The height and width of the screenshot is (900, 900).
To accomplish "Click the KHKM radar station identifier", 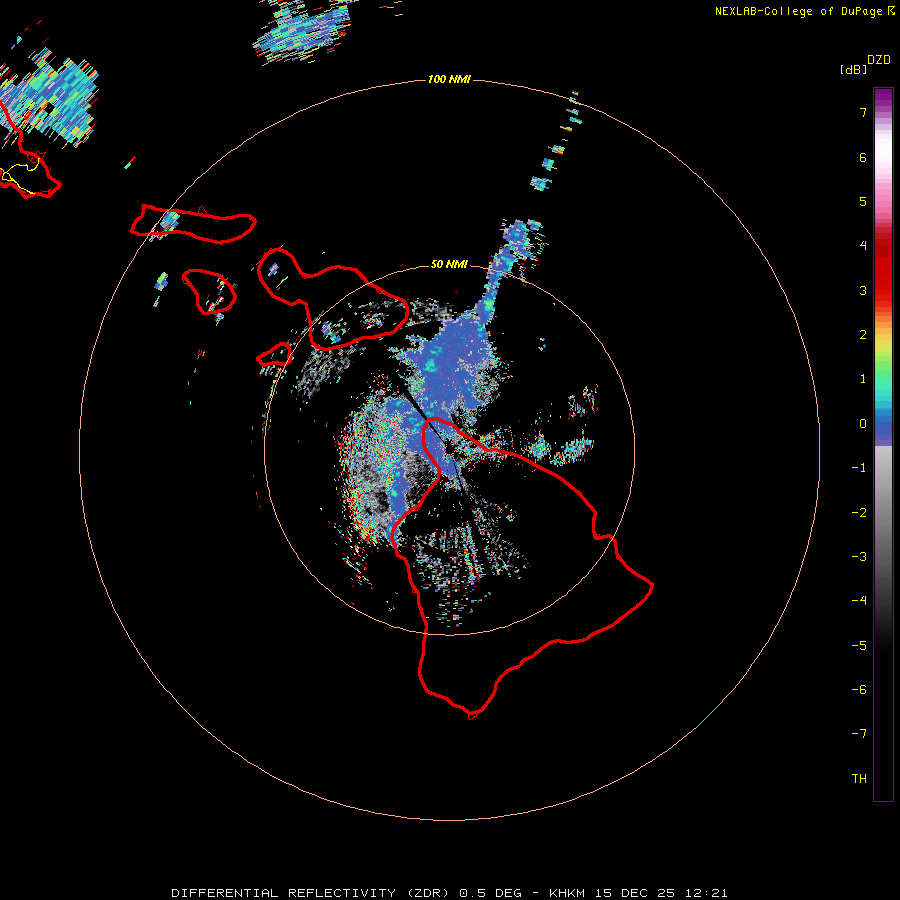I will [x=568, y=893].
